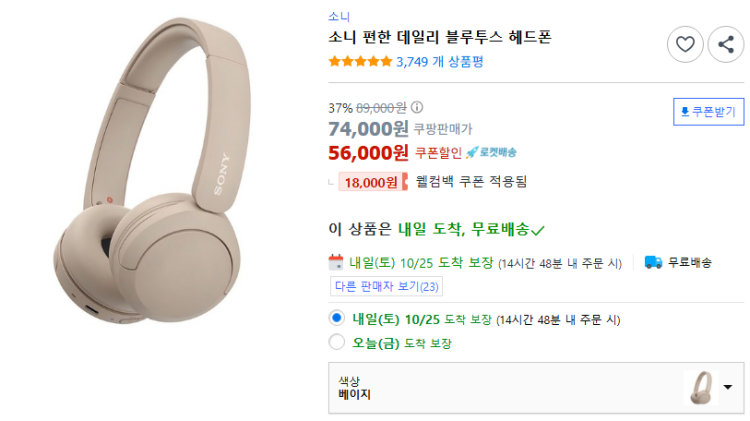
Task: Click the beige headphone color swatch thumbnail
Action: coord(700,387)
